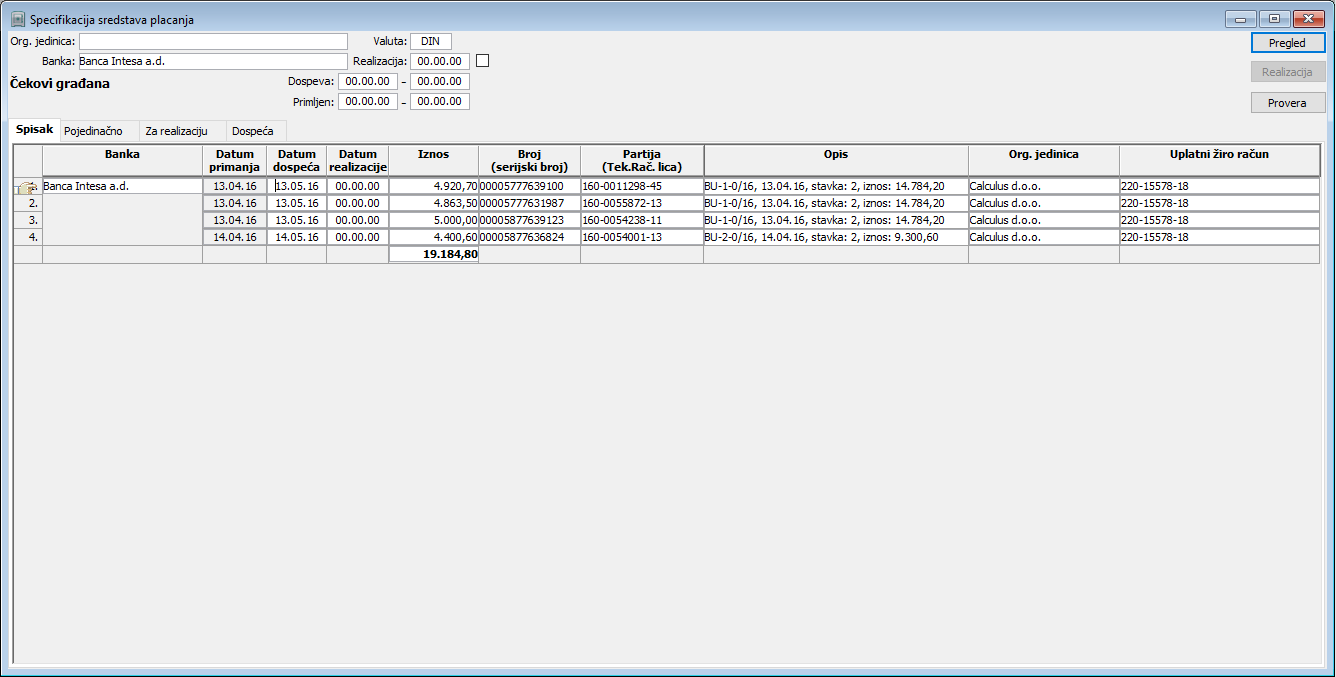This screenshot has width=1336, height=677.
Task: Click the Realizacija date field
Action: [x=440, y=61]
